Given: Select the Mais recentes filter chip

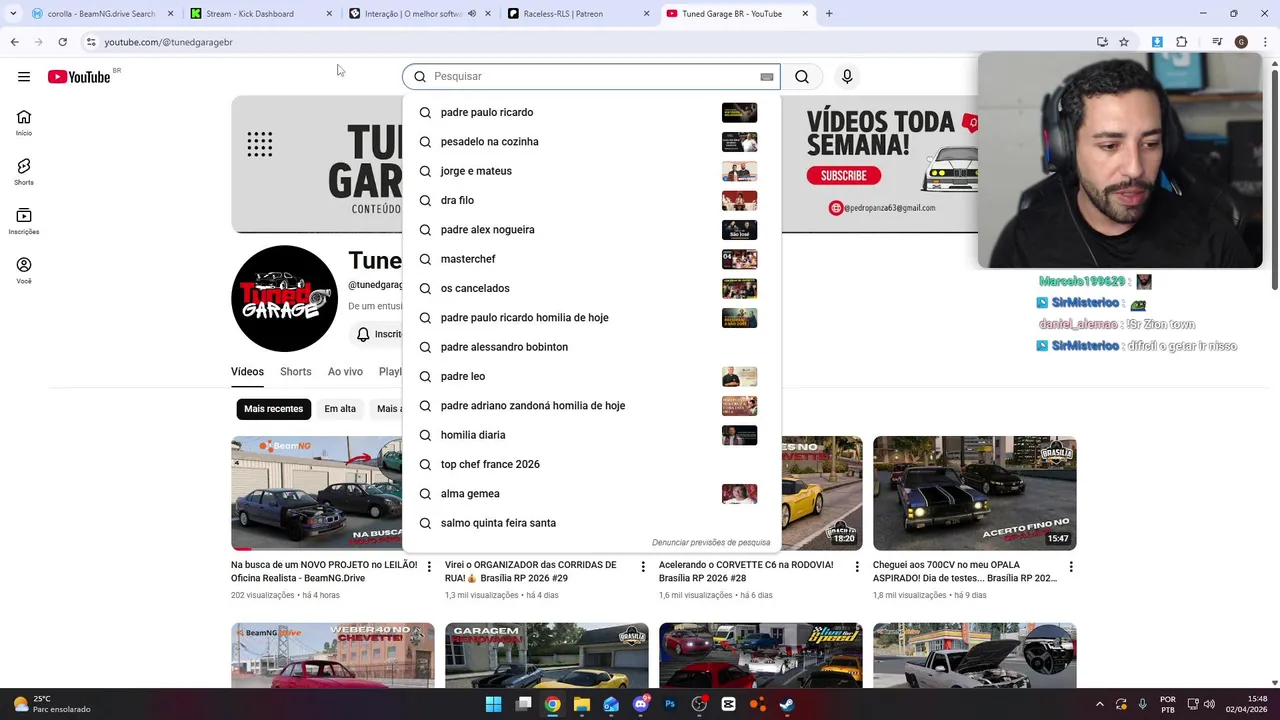Looking at the screenshot, I should click(x=273, y=409).
